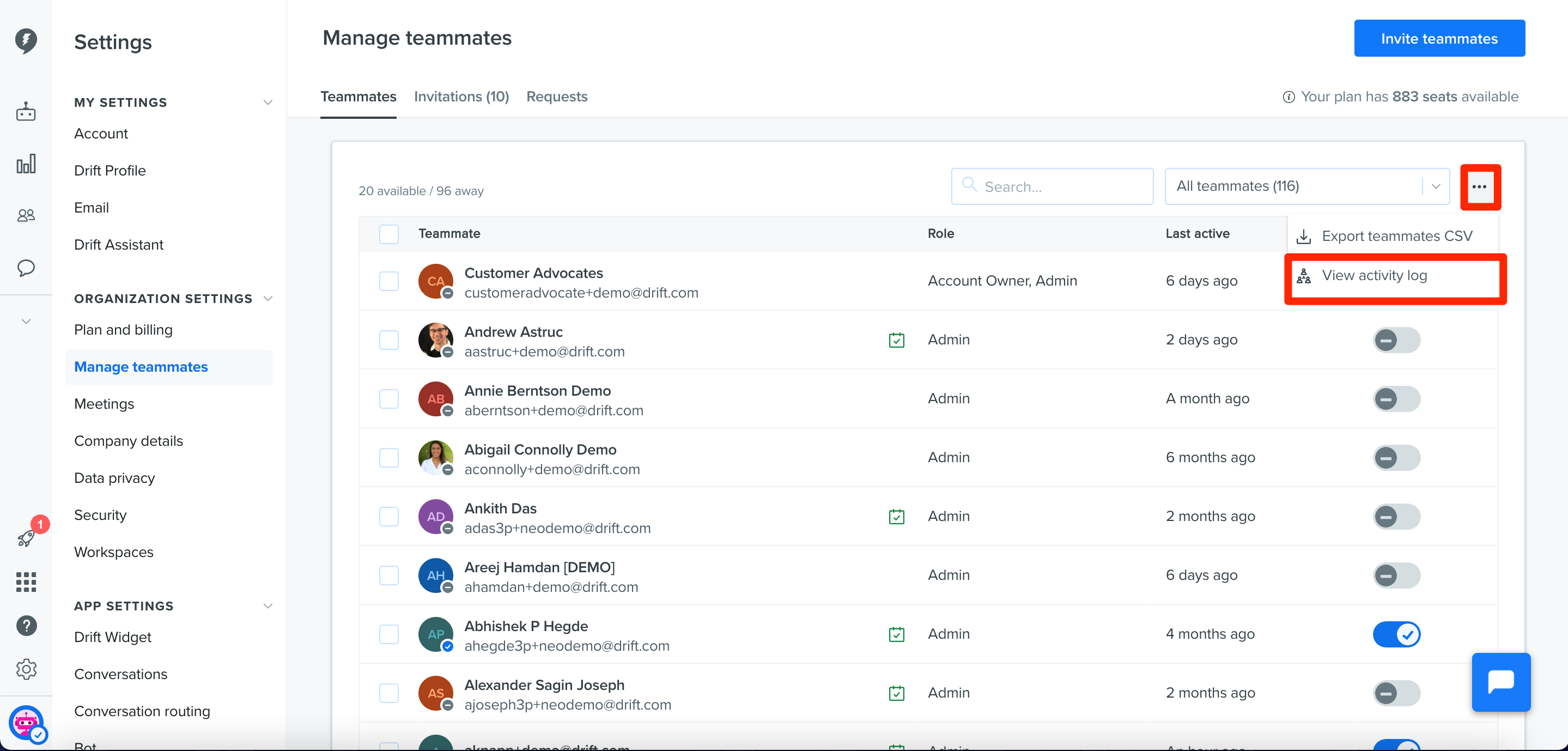Viewport: 1568px width, 751px height.
Task: Toggle availability for Areej Hamdan [DEMO]
Action: 1396,576
